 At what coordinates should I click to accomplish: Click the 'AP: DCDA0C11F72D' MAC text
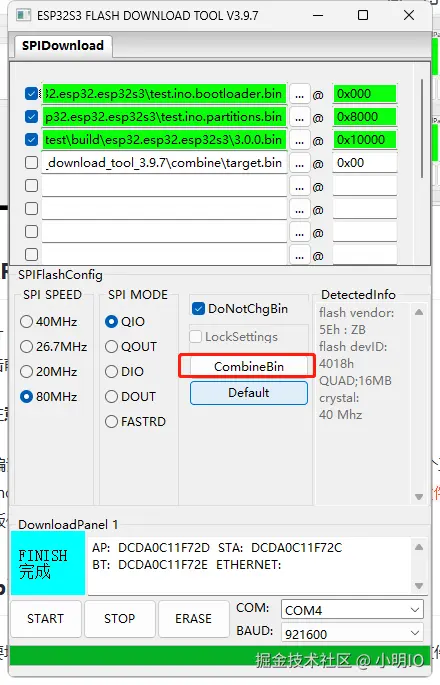(151, 548)
